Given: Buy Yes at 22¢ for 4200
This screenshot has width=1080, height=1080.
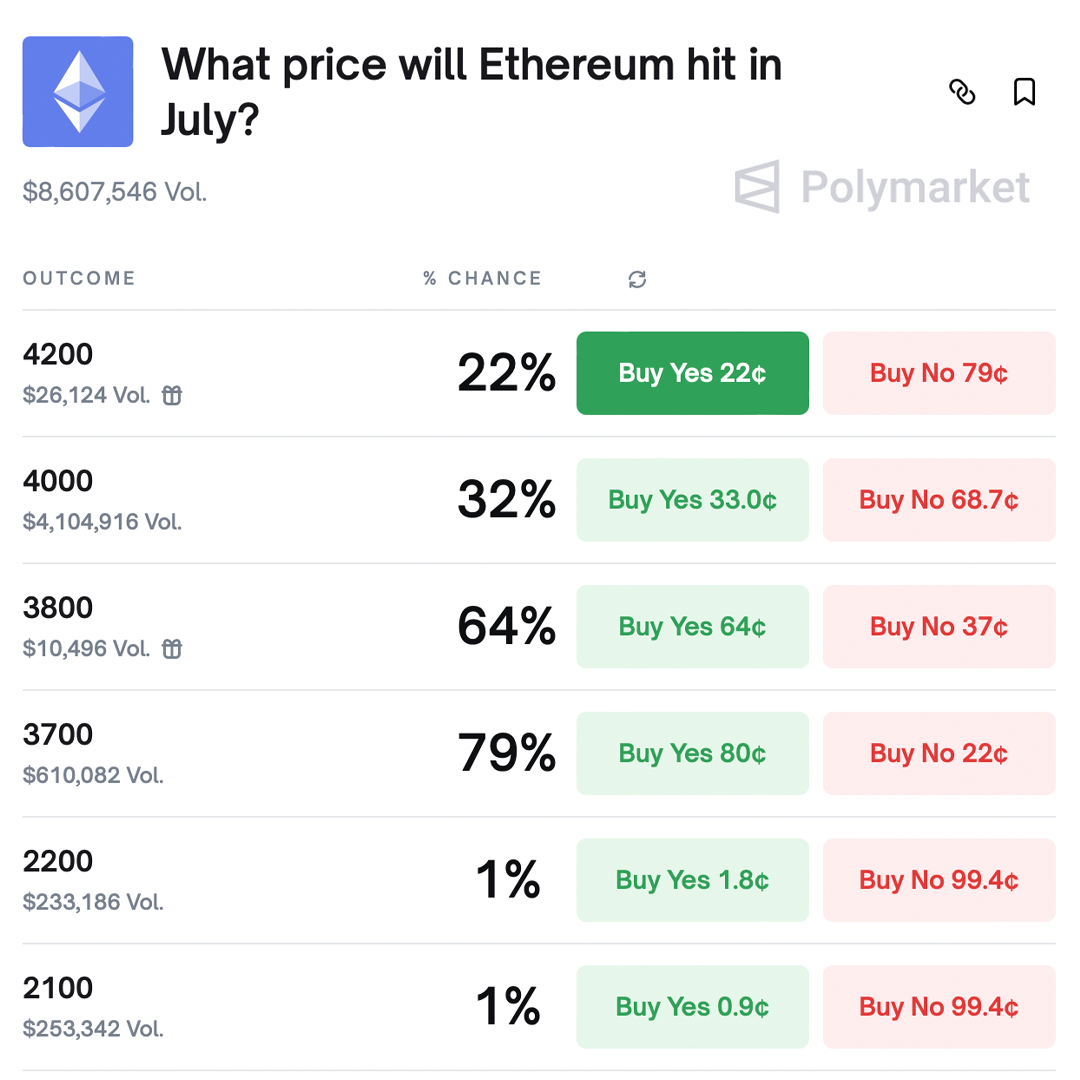Looking at the screenshot, I should (x=692, y=373).
